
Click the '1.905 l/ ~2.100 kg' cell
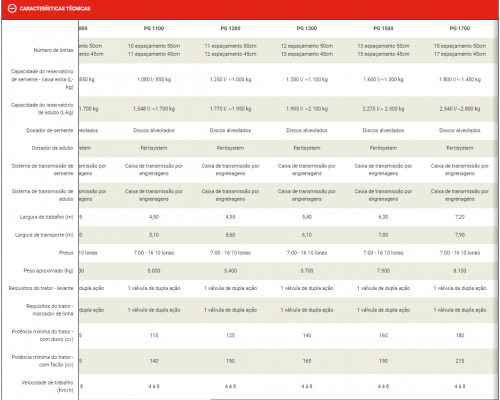[x=307, y=109]
